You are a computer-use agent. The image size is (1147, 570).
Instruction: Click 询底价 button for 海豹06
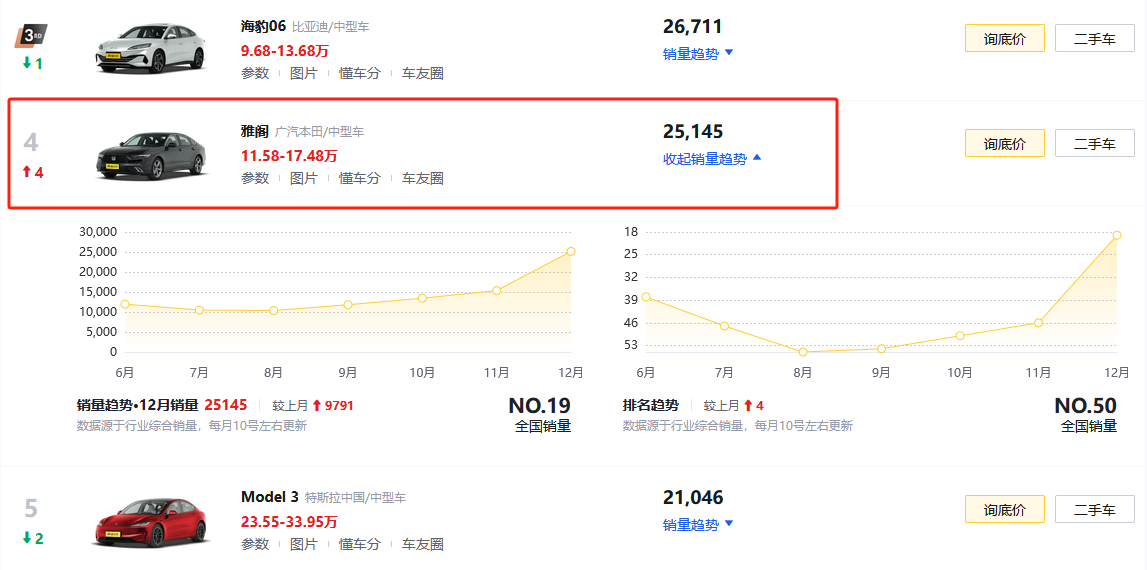coord(1004,39)
